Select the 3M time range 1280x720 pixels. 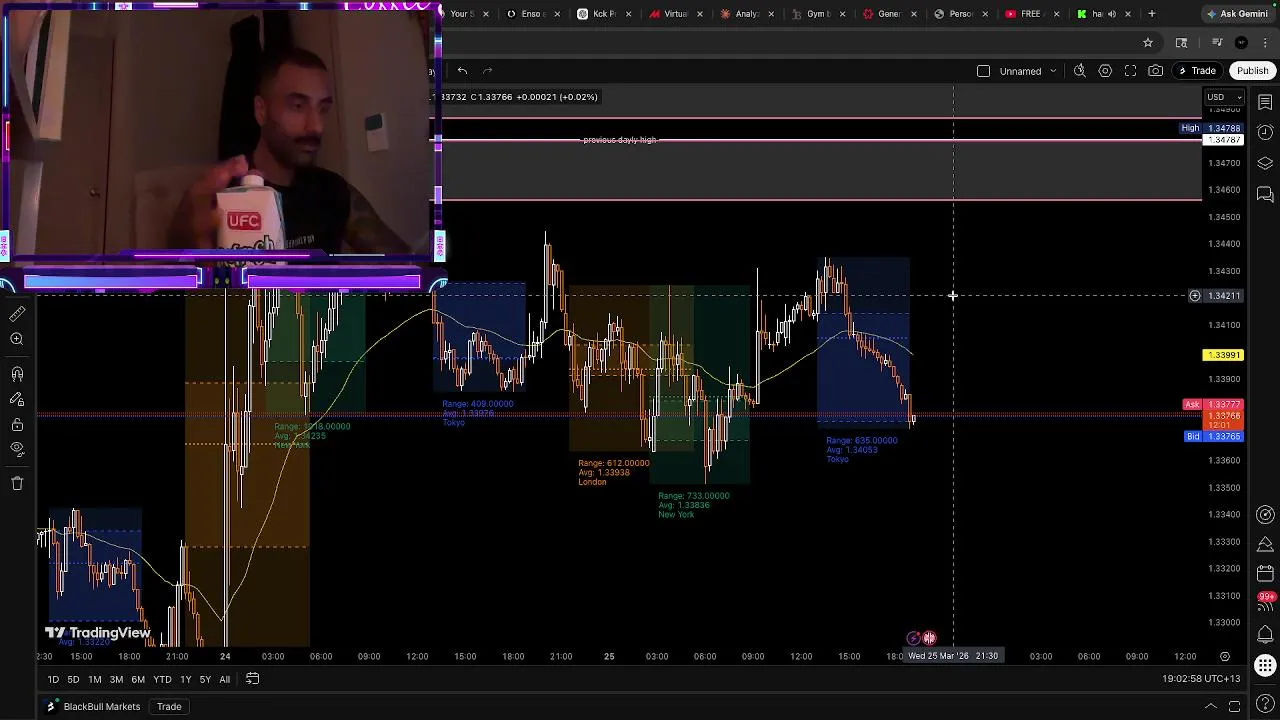[x=116, y=680]
